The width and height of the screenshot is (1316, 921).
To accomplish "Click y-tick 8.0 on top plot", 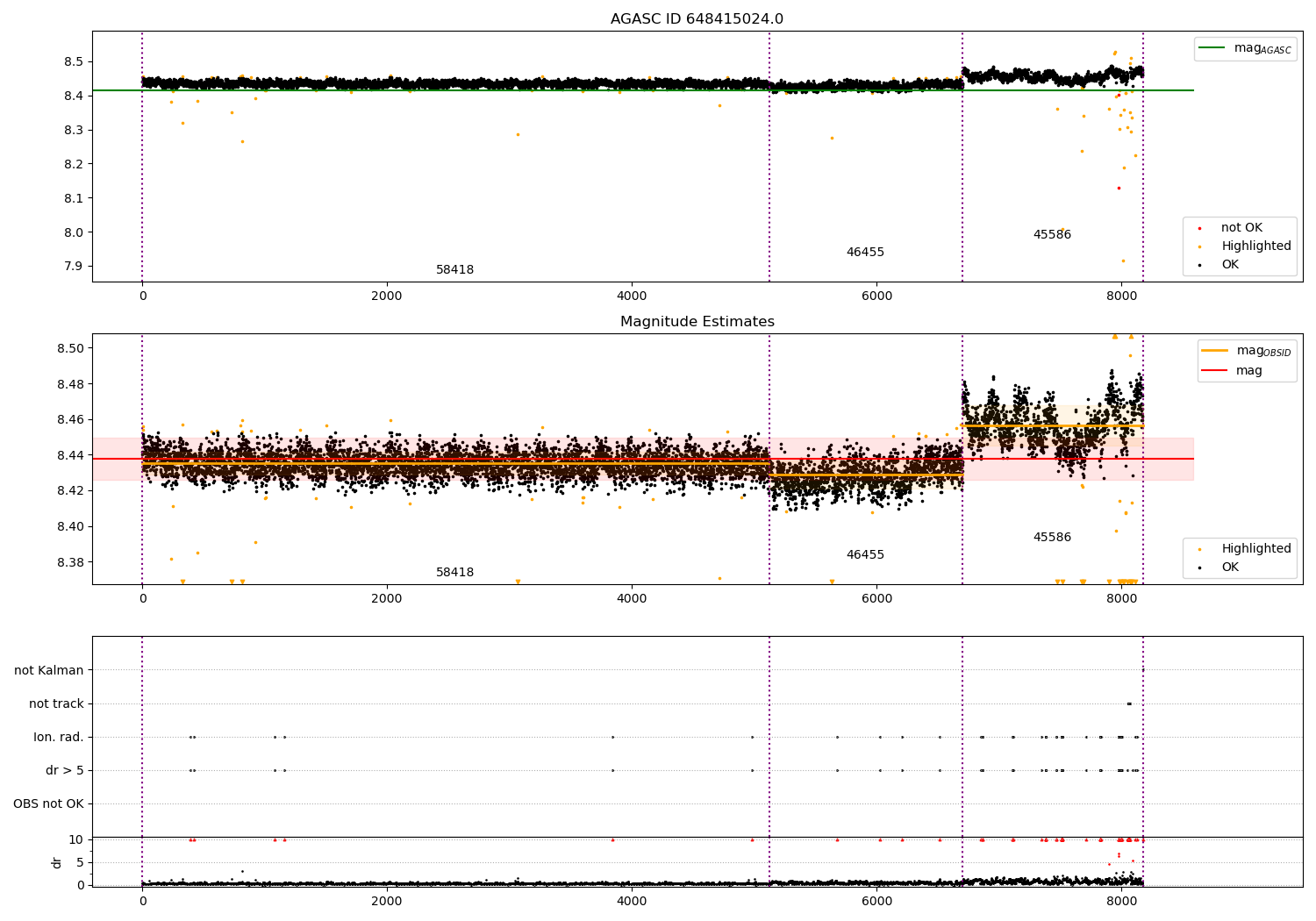I will 74,233.
